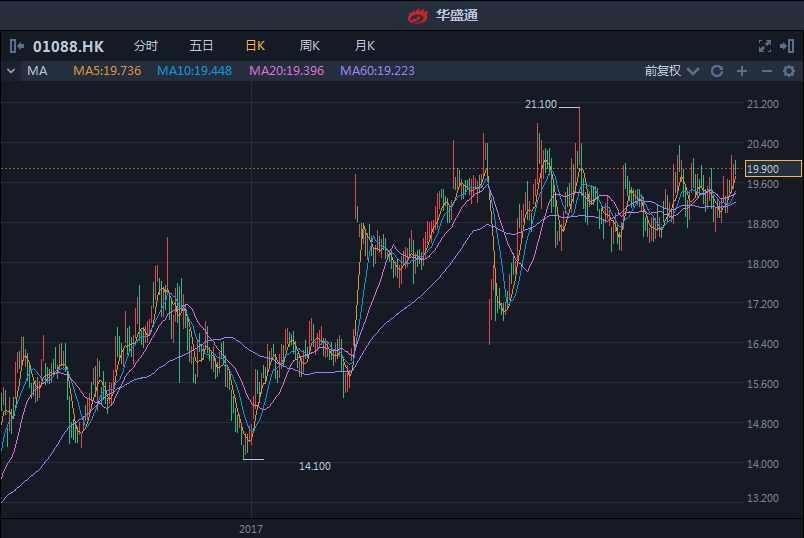
Task: Switch to 五日 five-day tab
Action: tap(201, 46)
